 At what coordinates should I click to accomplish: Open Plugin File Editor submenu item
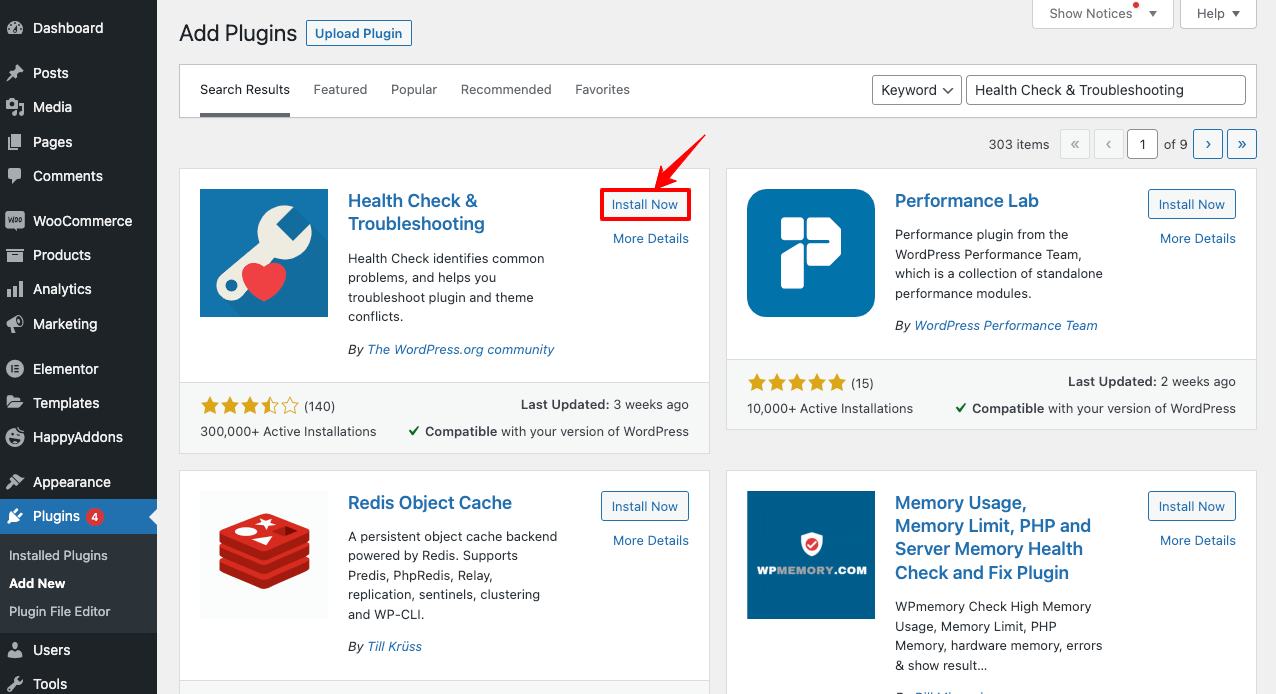coord(60,611)
